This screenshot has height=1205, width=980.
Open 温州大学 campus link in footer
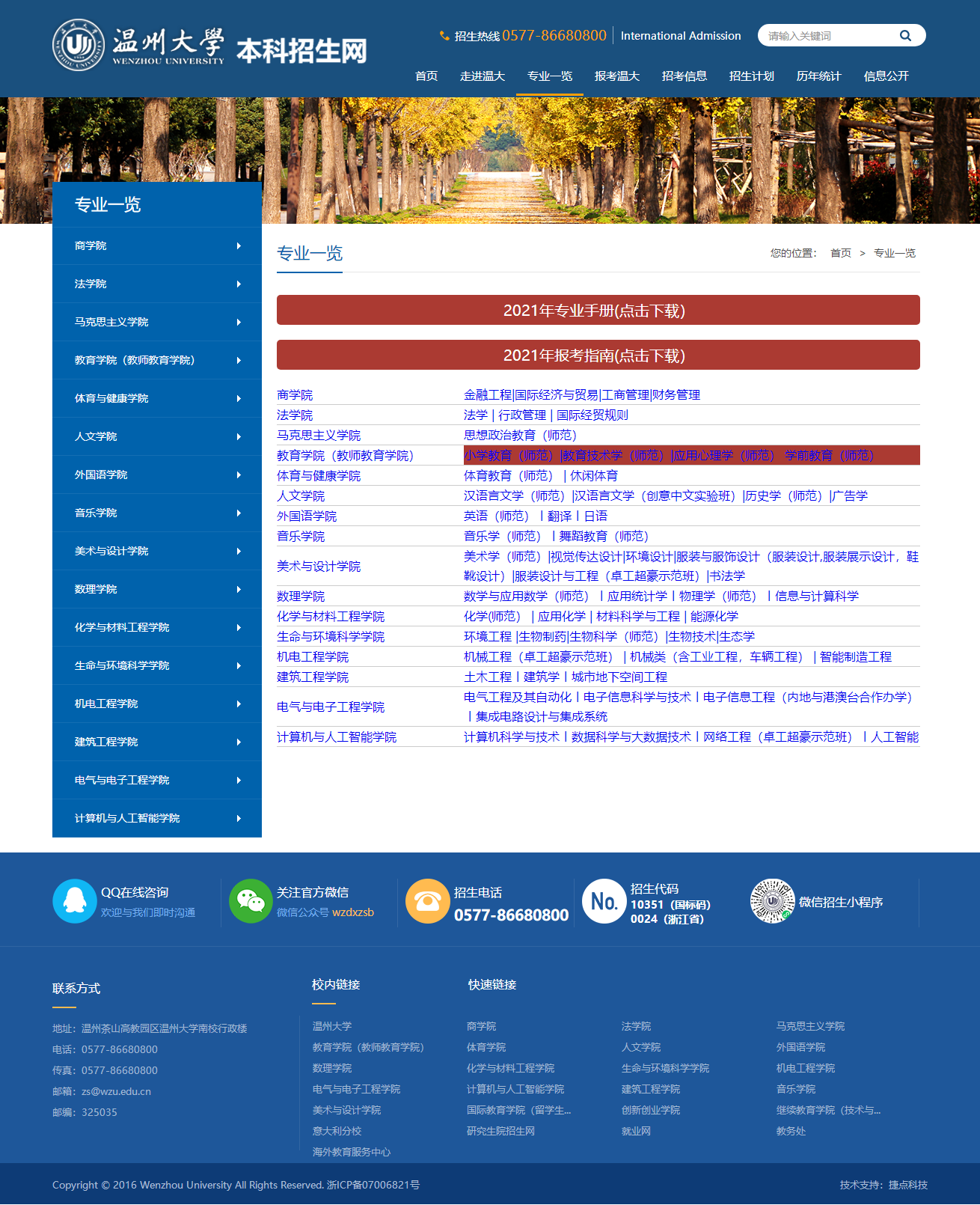coord(332,1026)
